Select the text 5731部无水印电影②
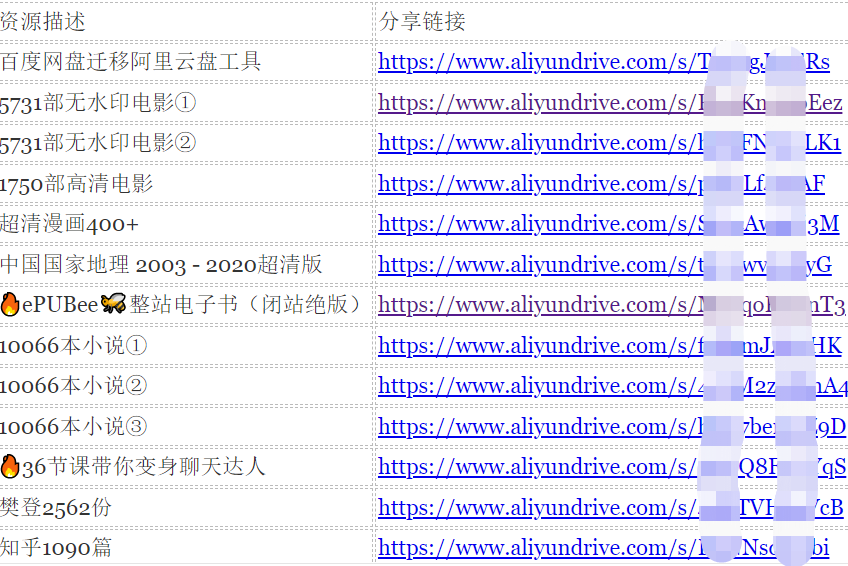Image resolution: width=848 pixels, height=566 pixels. coord(98,143)
